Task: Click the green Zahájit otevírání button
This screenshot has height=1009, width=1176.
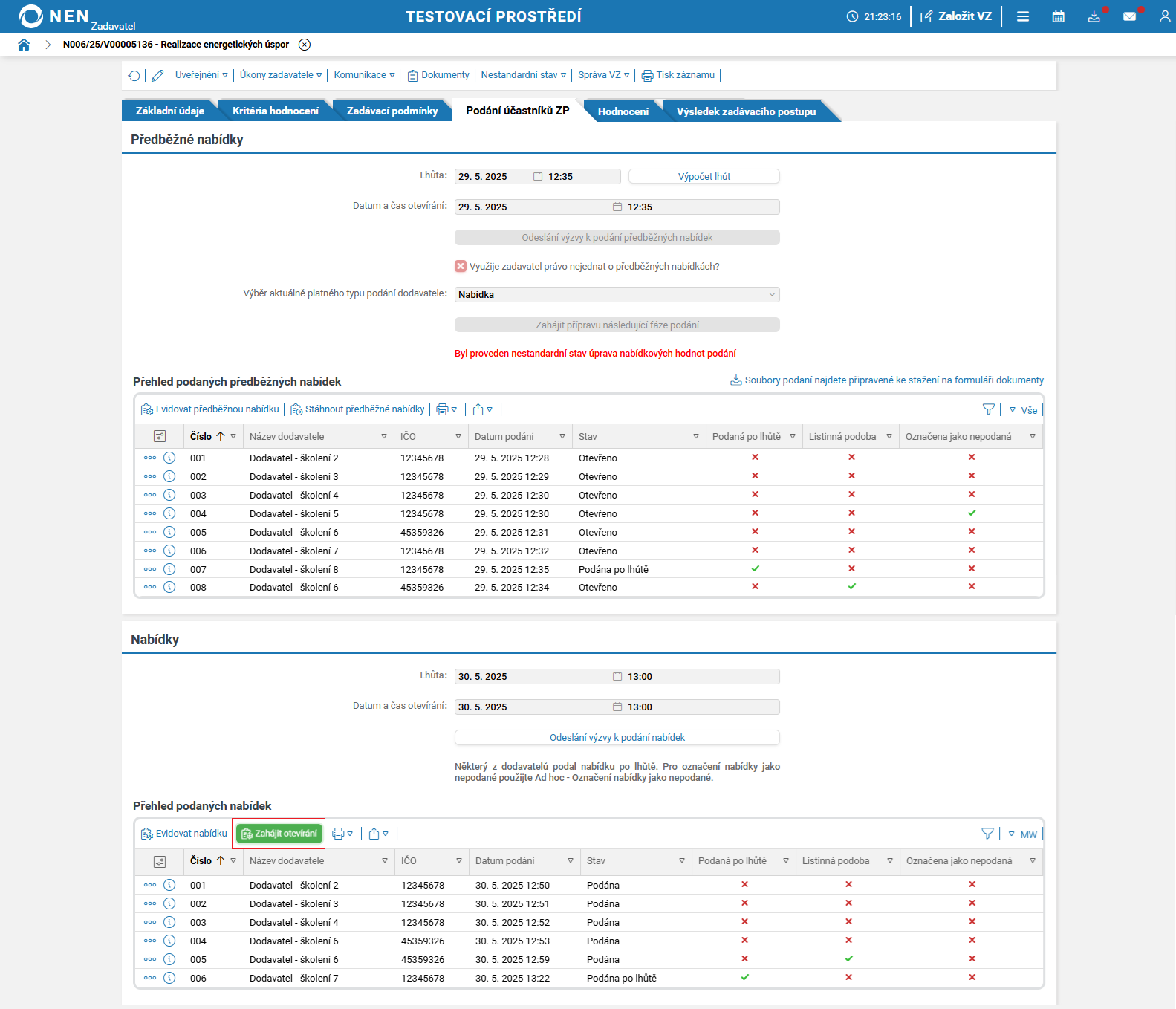Action: (279, 834)
